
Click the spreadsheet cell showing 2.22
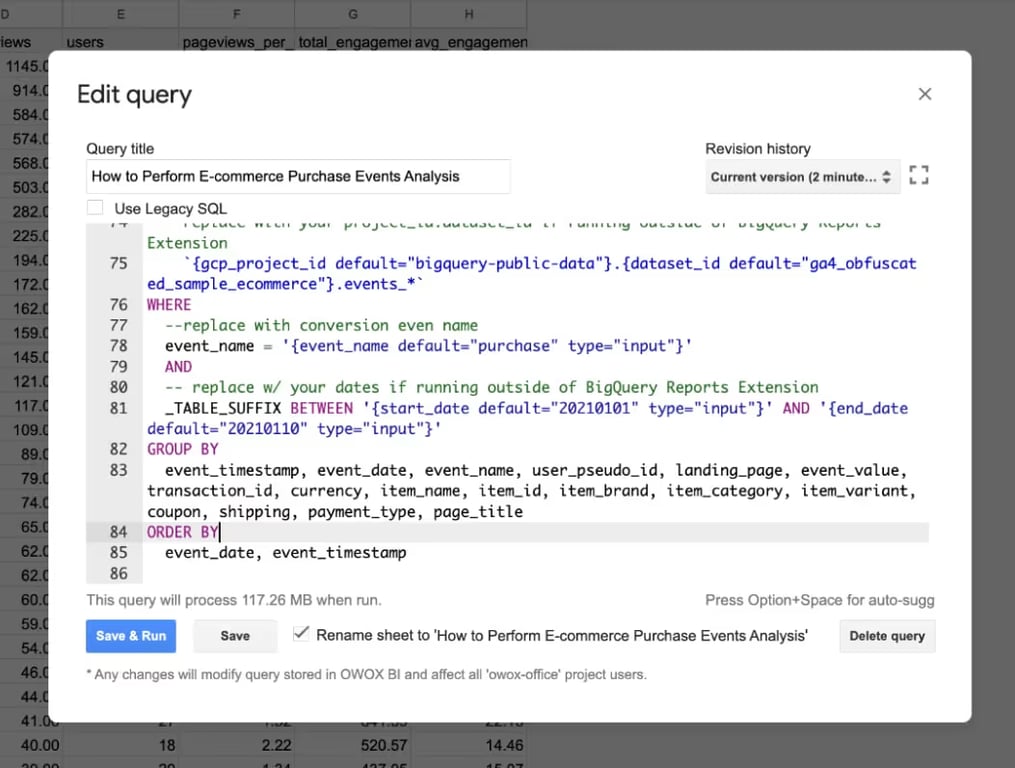click(236, 745)
